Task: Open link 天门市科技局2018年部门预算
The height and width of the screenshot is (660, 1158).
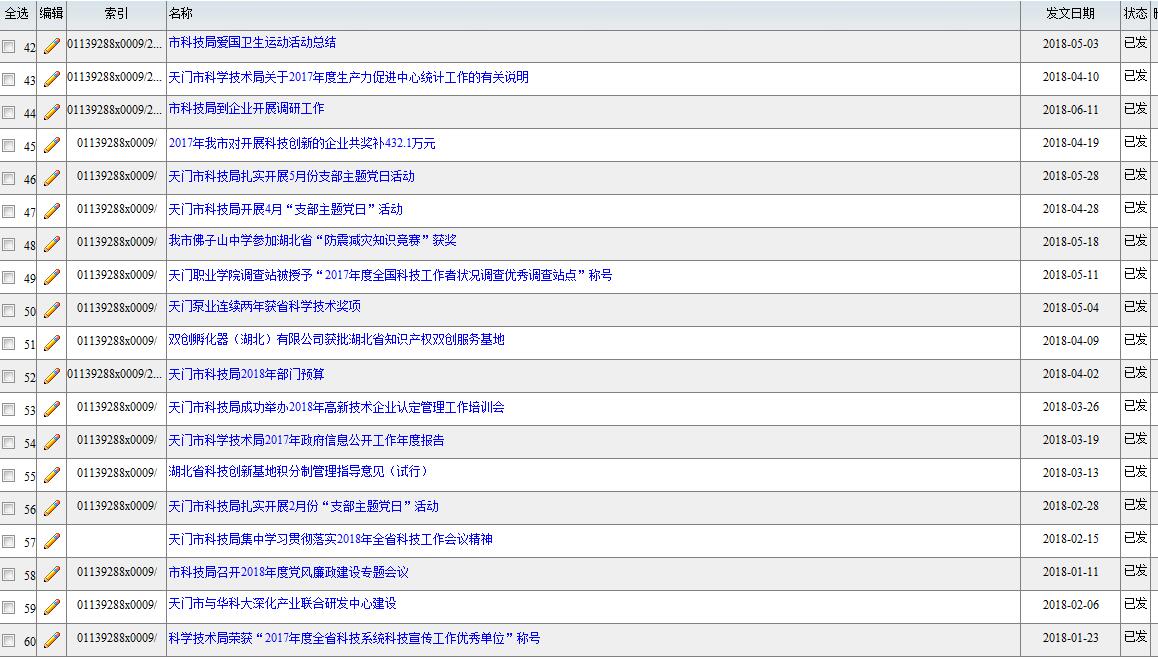Action: point(246,374)
